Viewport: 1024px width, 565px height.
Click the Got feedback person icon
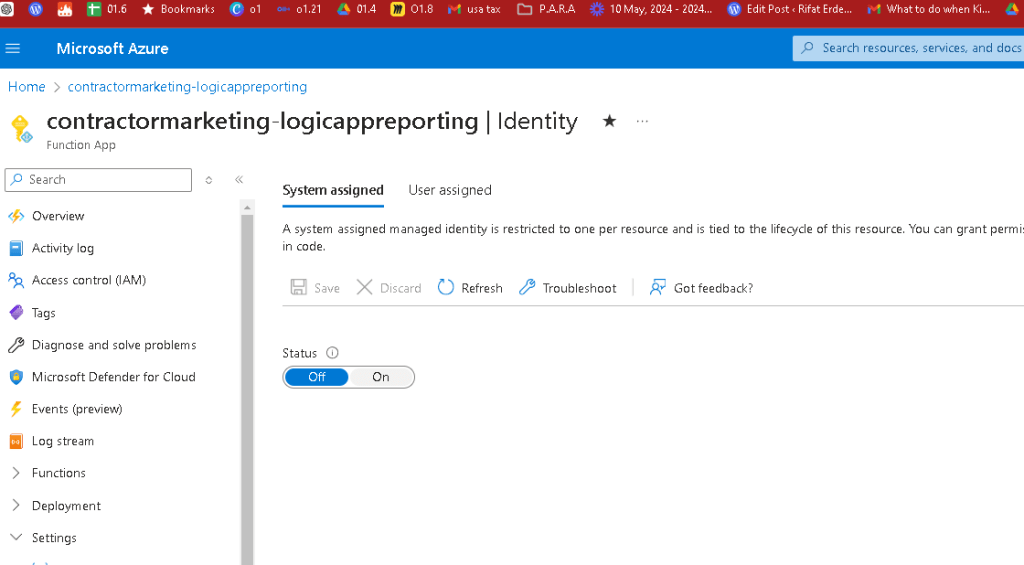(x=658, y=287)
